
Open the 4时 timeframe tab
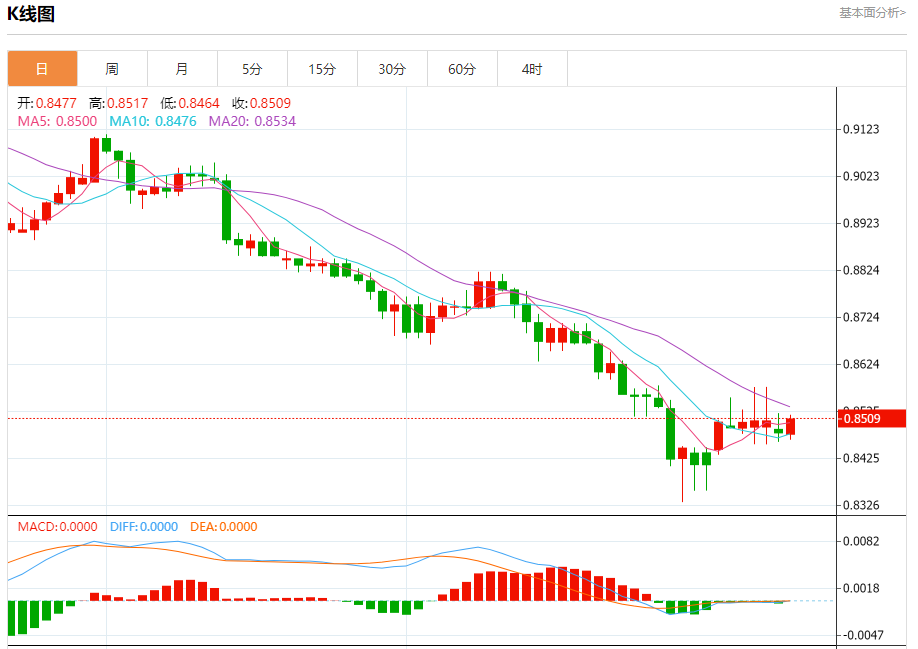(x=532, y=68)
